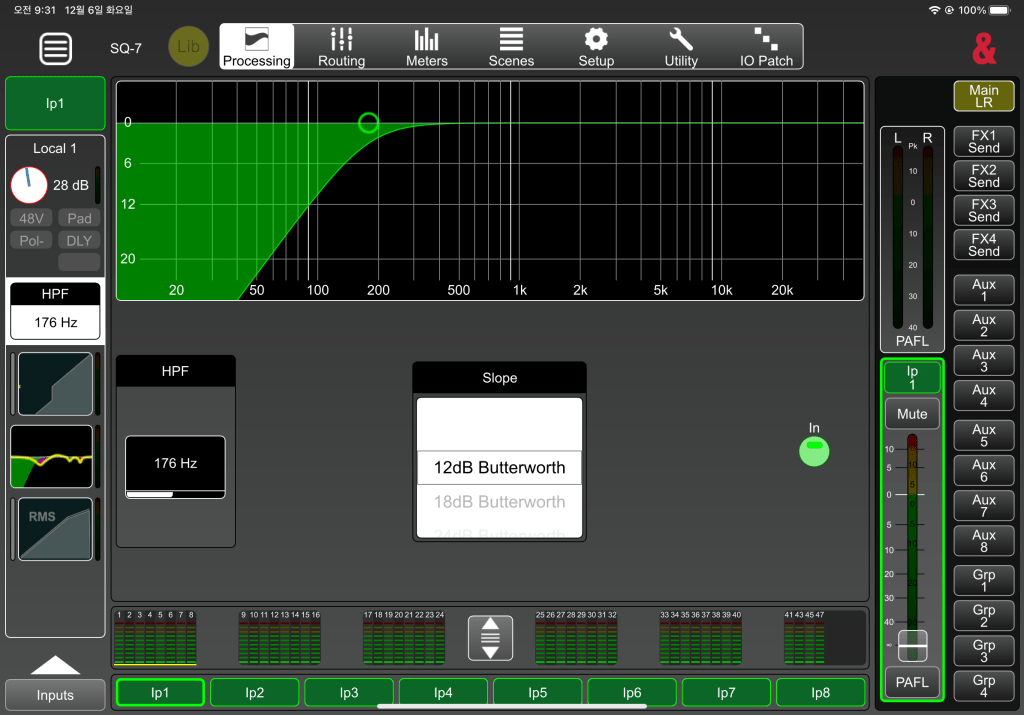Select 12dB Butterworth in Slope list
Image resolution: width=1024 pixels, height=715 pixels.
(499, 467)
